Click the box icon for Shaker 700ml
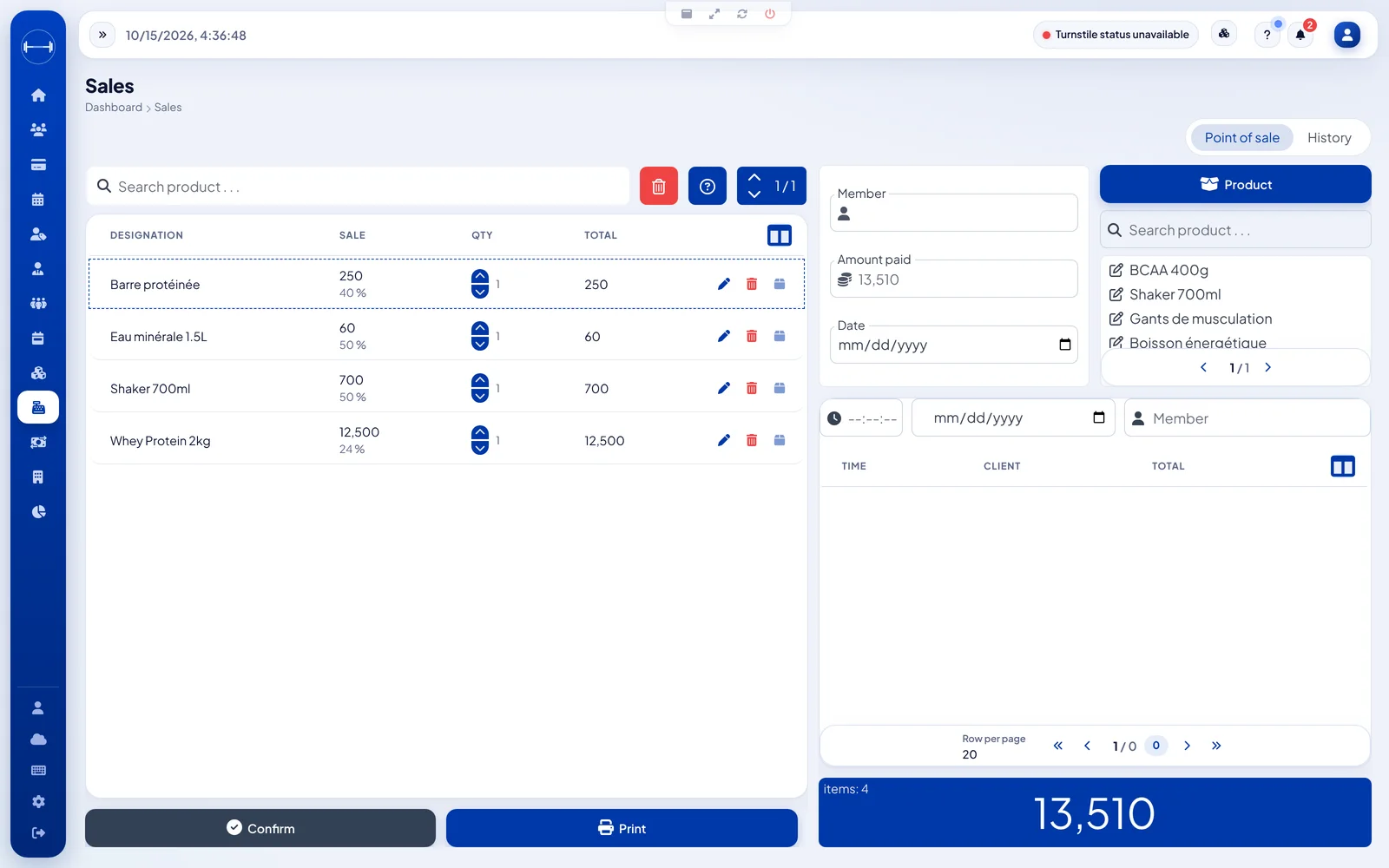 (x=780, y=388)
